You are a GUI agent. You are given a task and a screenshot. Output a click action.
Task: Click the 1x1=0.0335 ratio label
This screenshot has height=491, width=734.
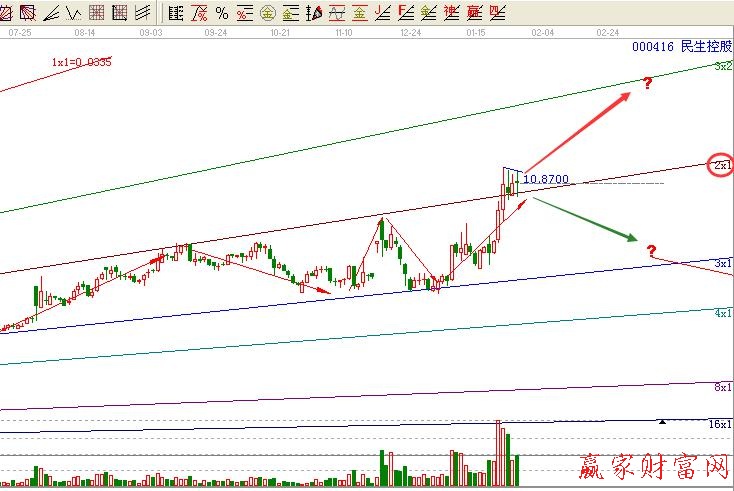(x=82, y=62)
